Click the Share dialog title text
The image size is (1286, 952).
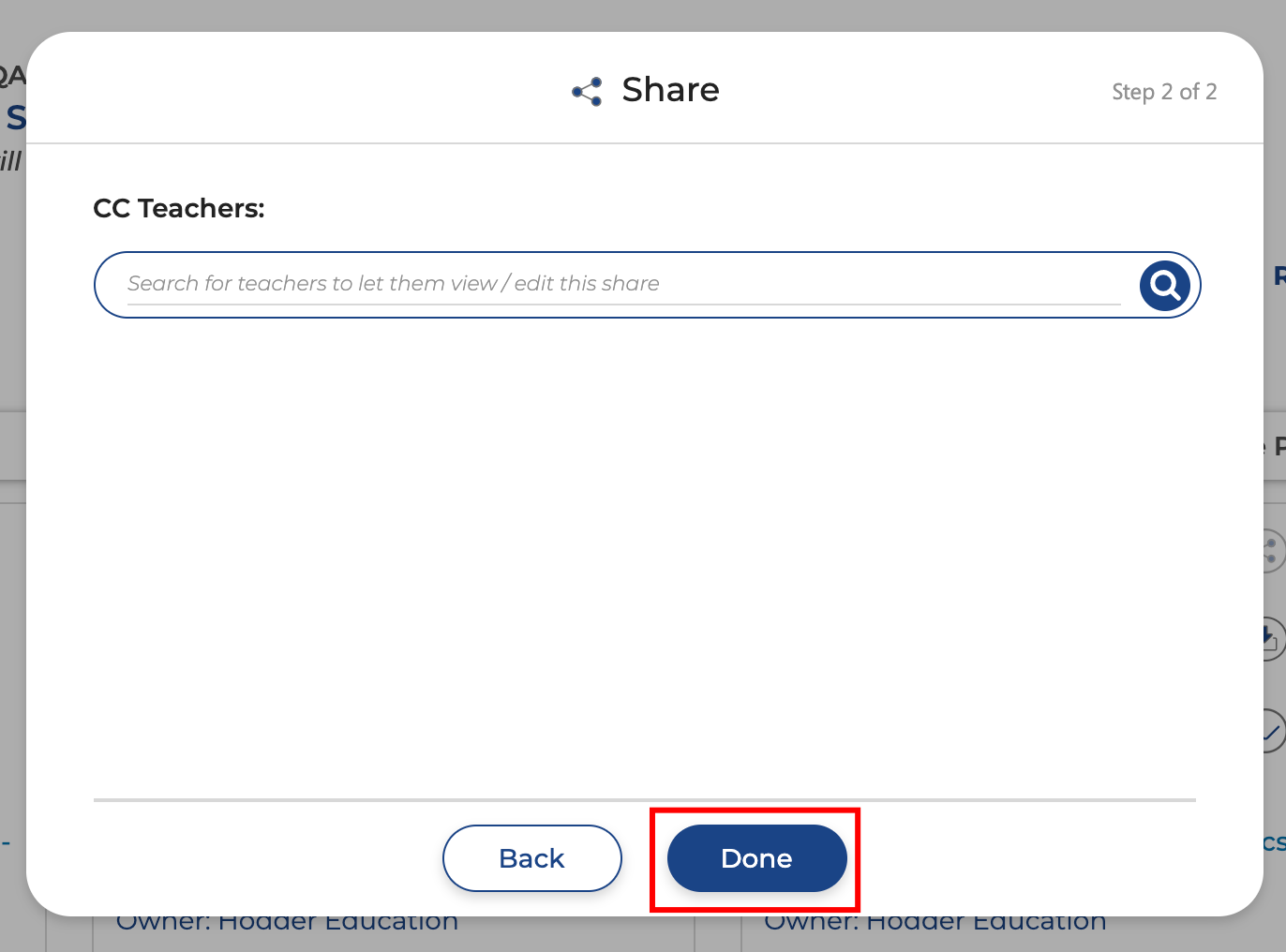[670, 90]
